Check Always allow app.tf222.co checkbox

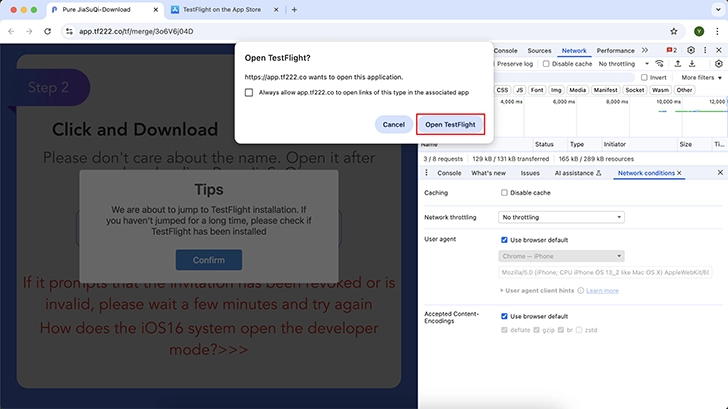249,92
